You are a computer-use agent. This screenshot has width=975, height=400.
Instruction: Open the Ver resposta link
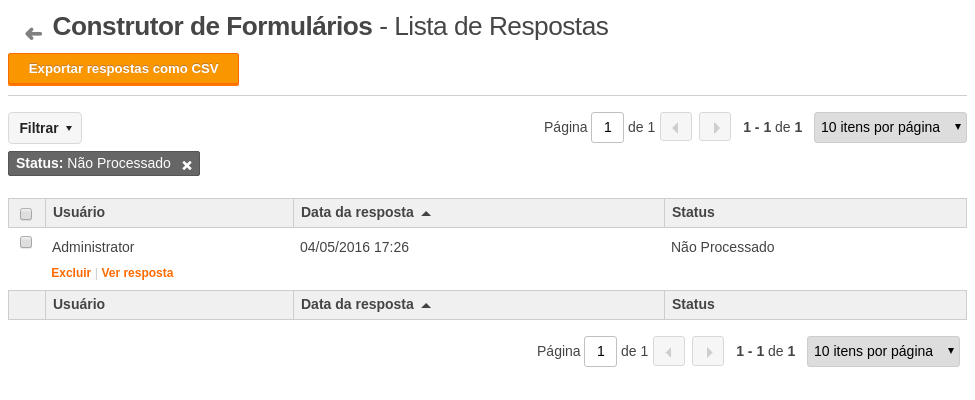click(x=137, y=272)
